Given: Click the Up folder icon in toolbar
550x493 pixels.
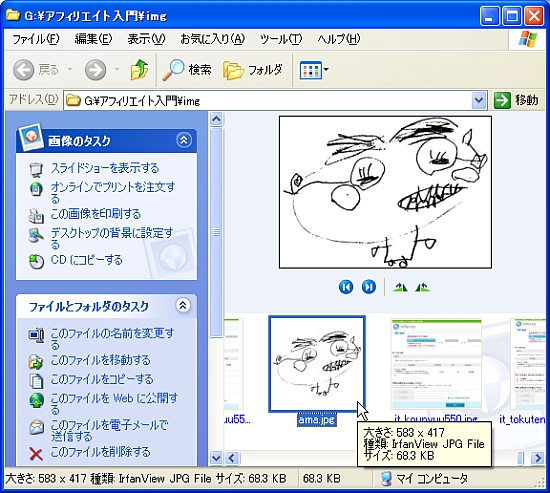Looking at the screenshot, I should (x=139, y=69).
